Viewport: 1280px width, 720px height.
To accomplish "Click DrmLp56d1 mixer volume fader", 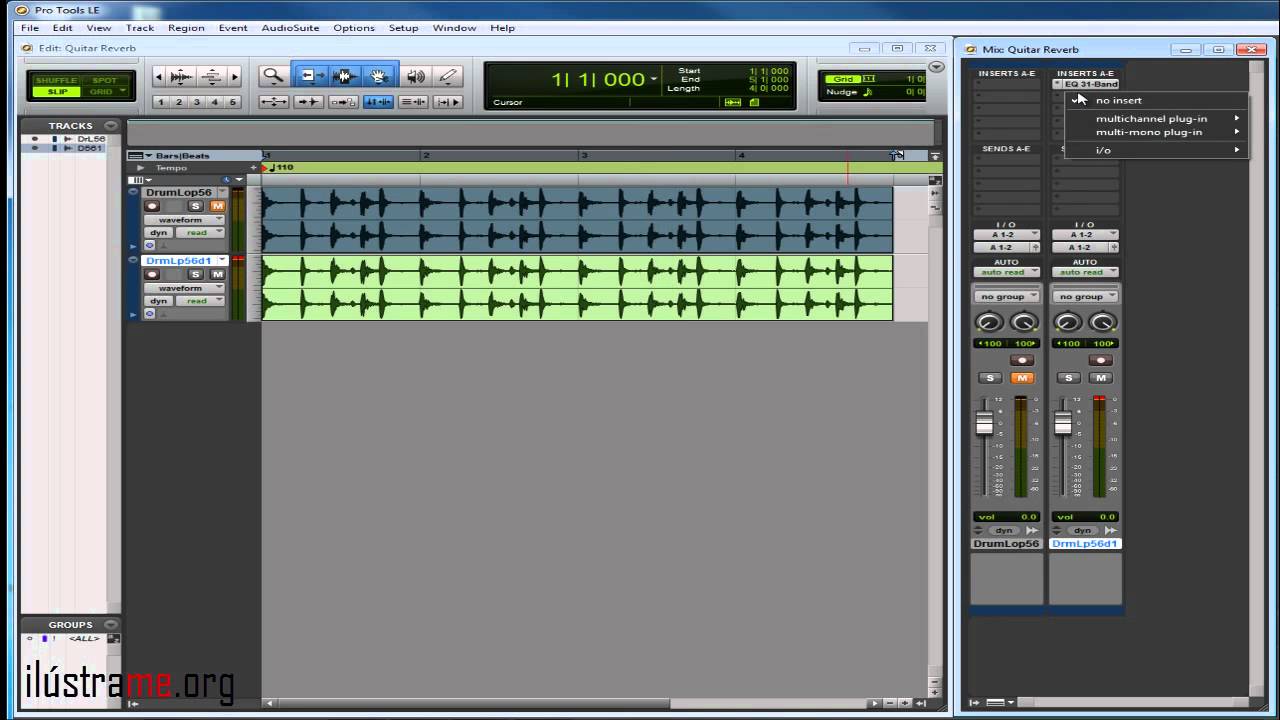I will click(x=1062, y=424).
